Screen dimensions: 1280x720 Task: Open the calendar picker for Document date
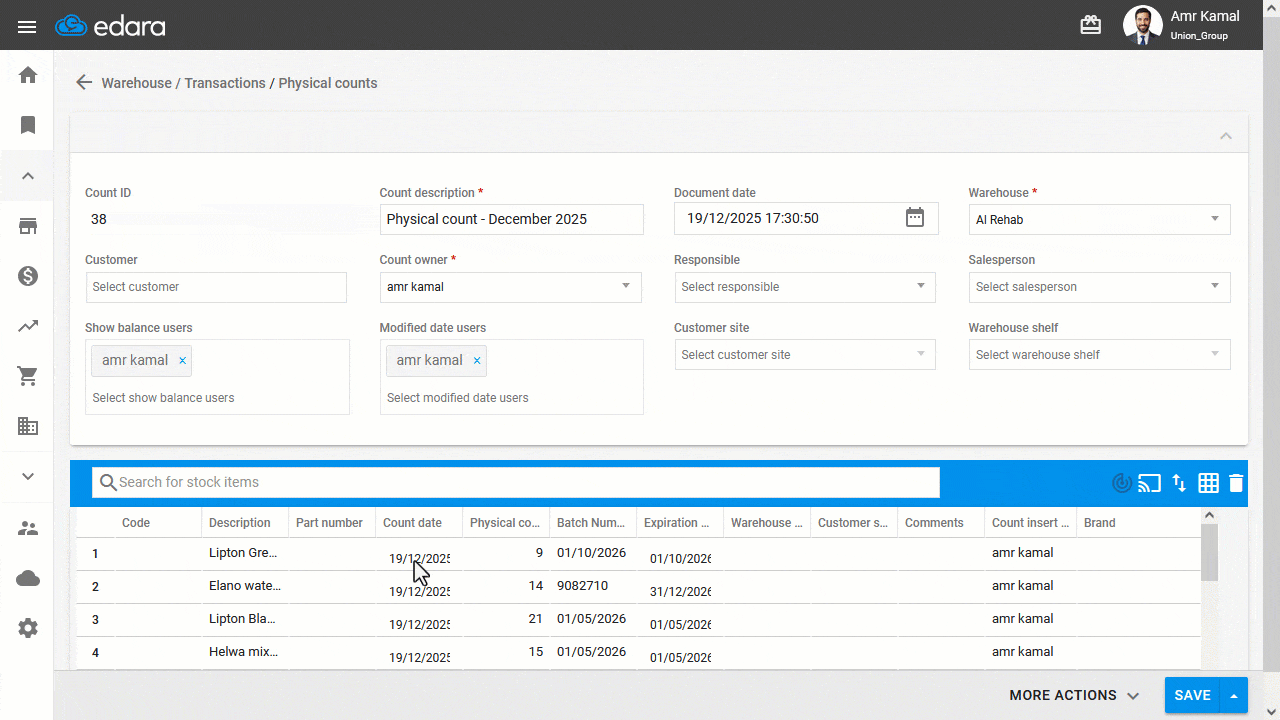click(x=915, y=218)
